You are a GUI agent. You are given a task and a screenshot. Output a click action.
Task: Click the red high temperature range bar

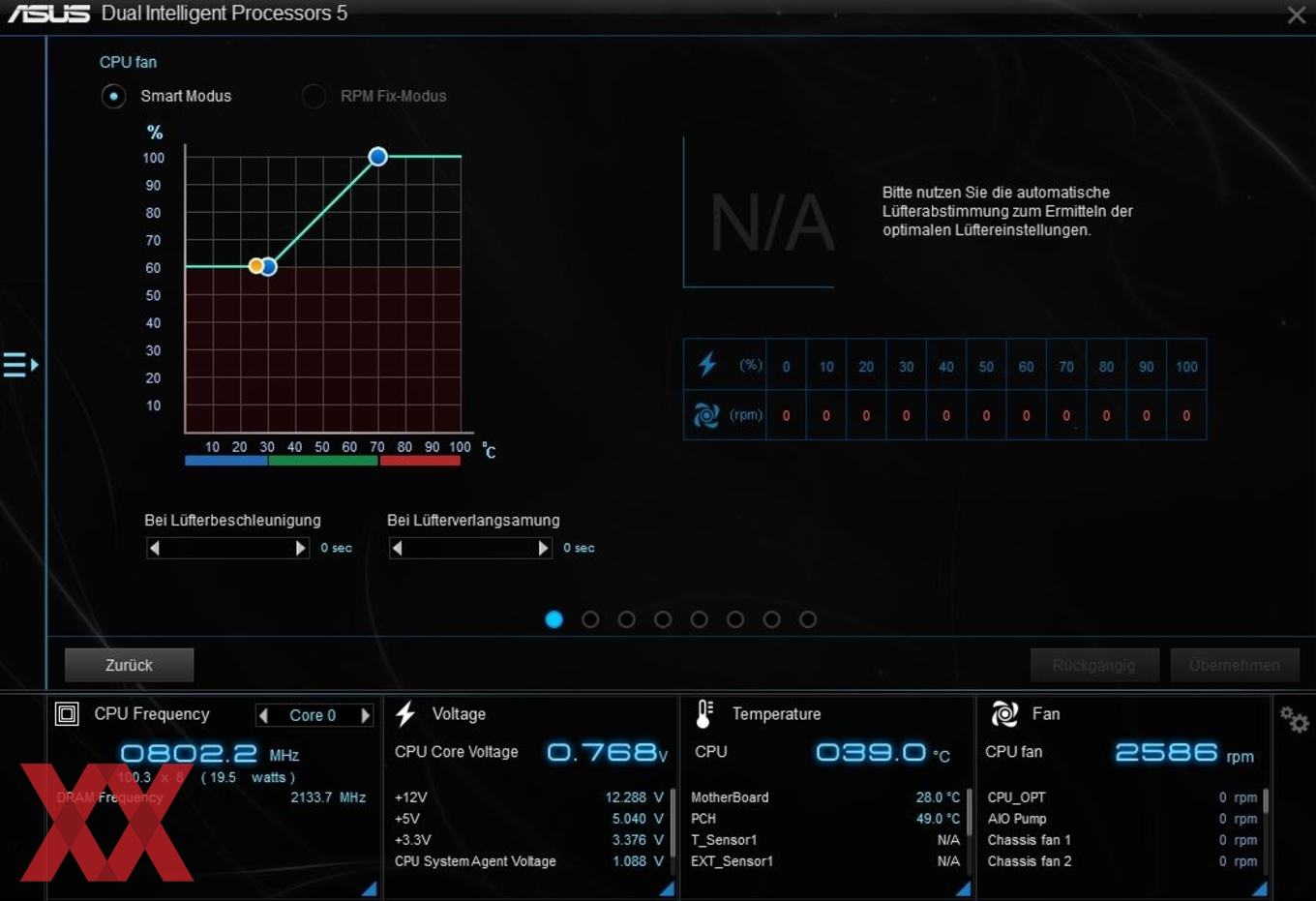click(420, 462)
